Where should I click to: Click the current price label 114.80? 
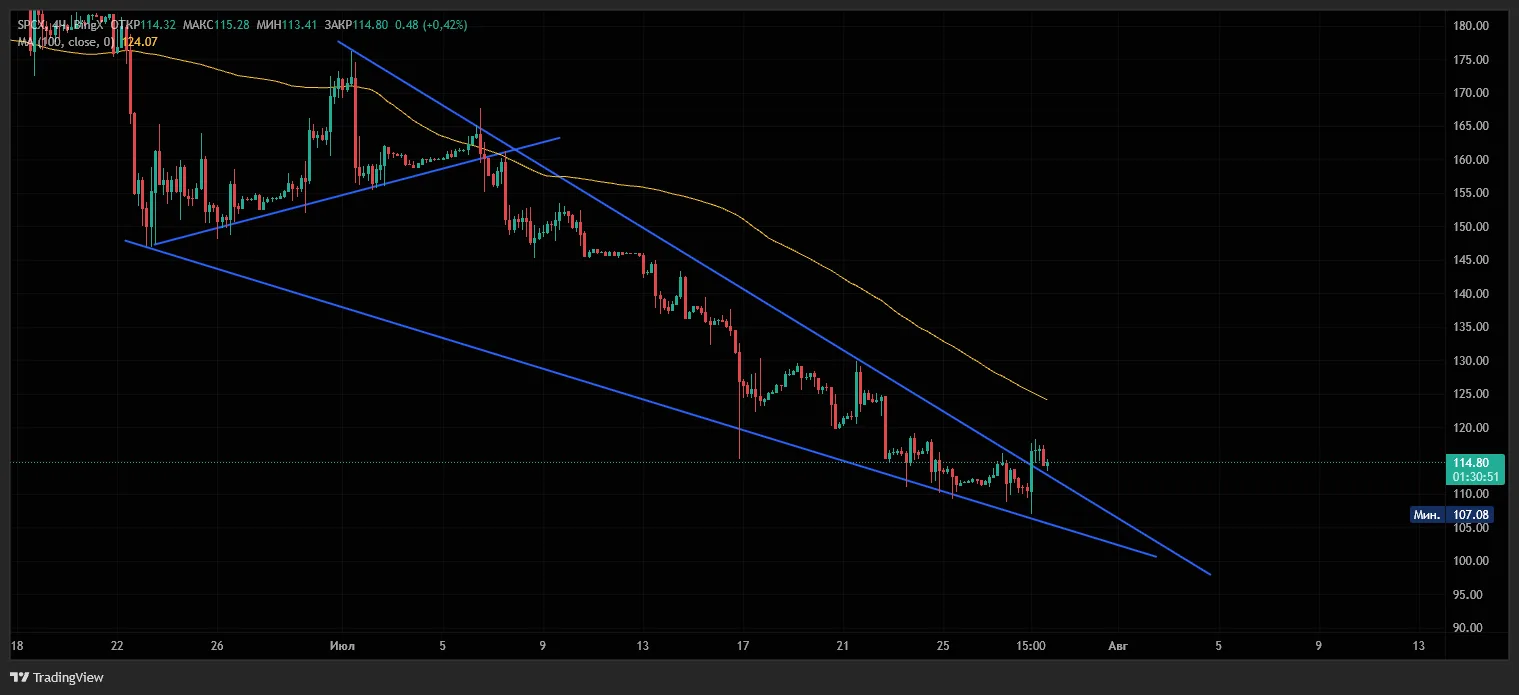[1474, 463]
